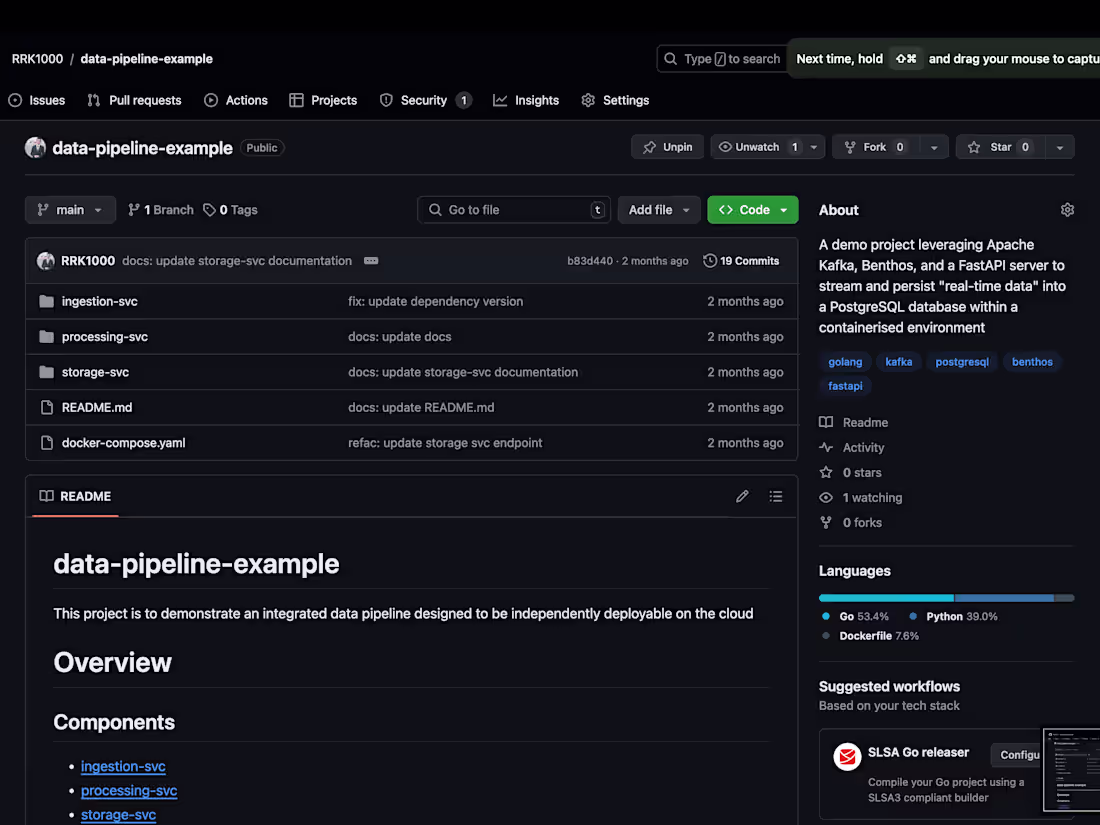Click the RRK1000 avatar in the commit bar
The height and width of the screenshot is (825, 1100).
(46, 260)
